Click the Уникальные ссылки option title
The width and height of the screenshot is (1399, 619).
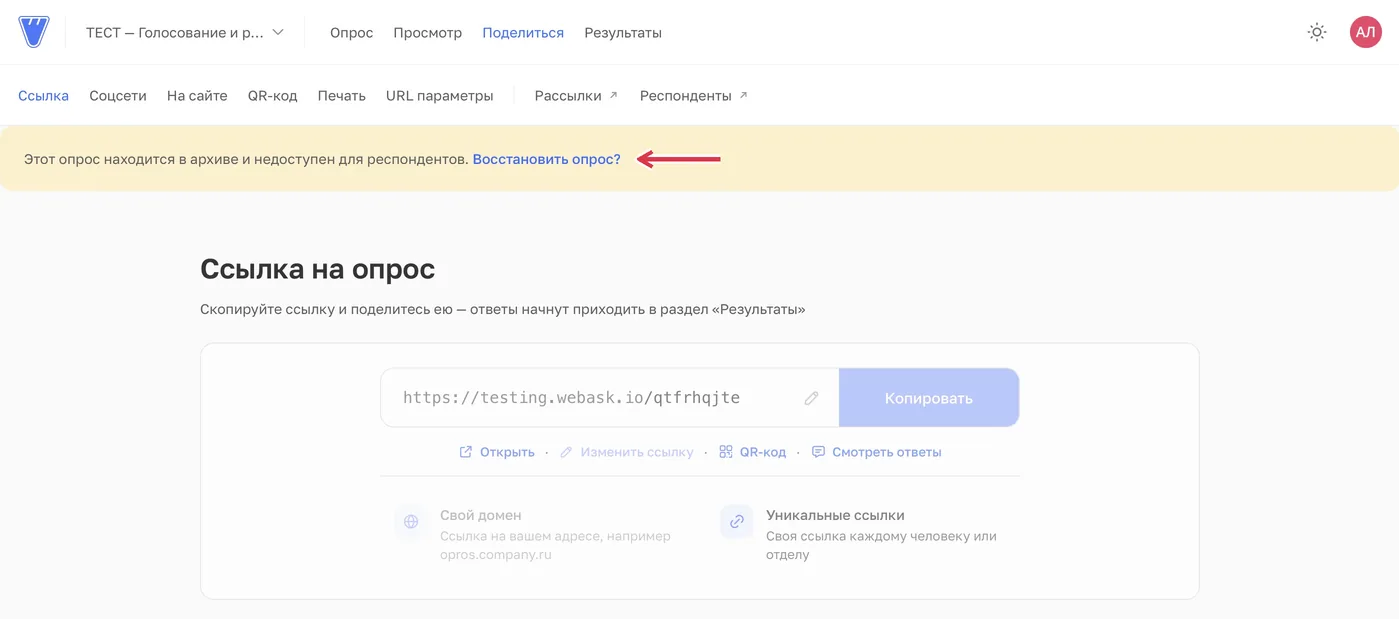click(835, 515)
